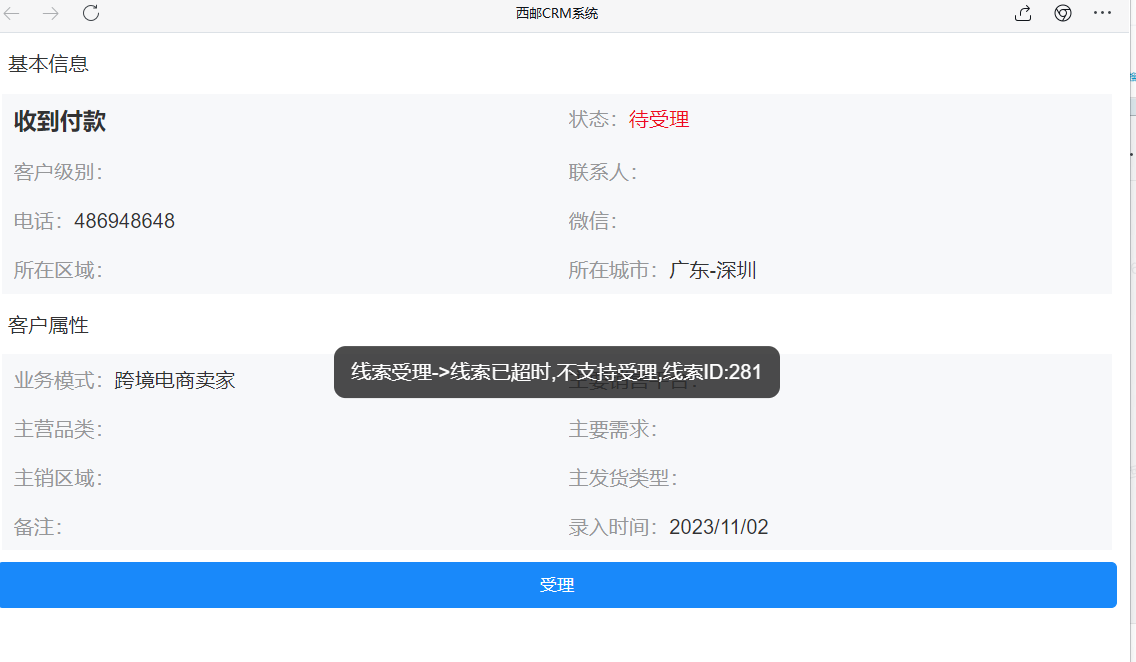Click the timeout toast message with ID 281

pyautogui.click(x=556, y=372)
